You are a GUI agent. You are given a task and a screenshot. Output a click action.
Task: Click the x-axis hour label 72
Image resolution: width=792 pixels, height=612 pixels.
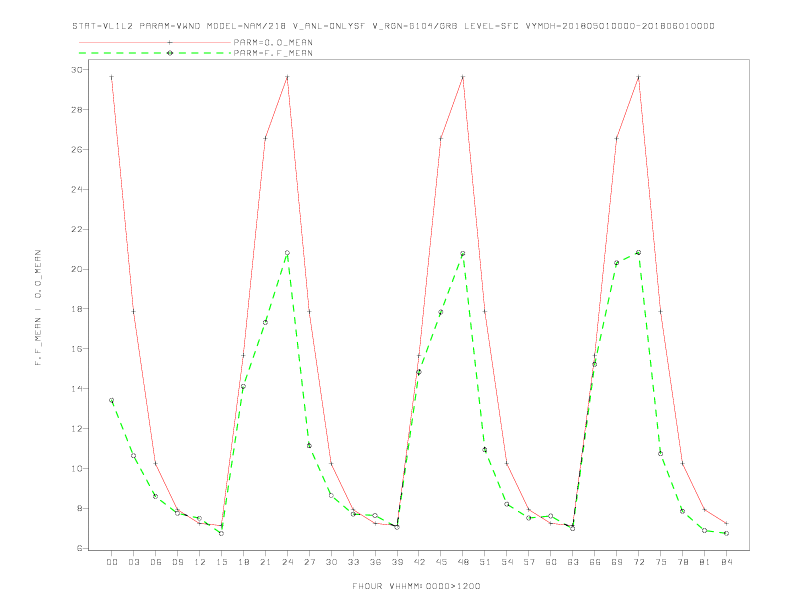(638, 562)
